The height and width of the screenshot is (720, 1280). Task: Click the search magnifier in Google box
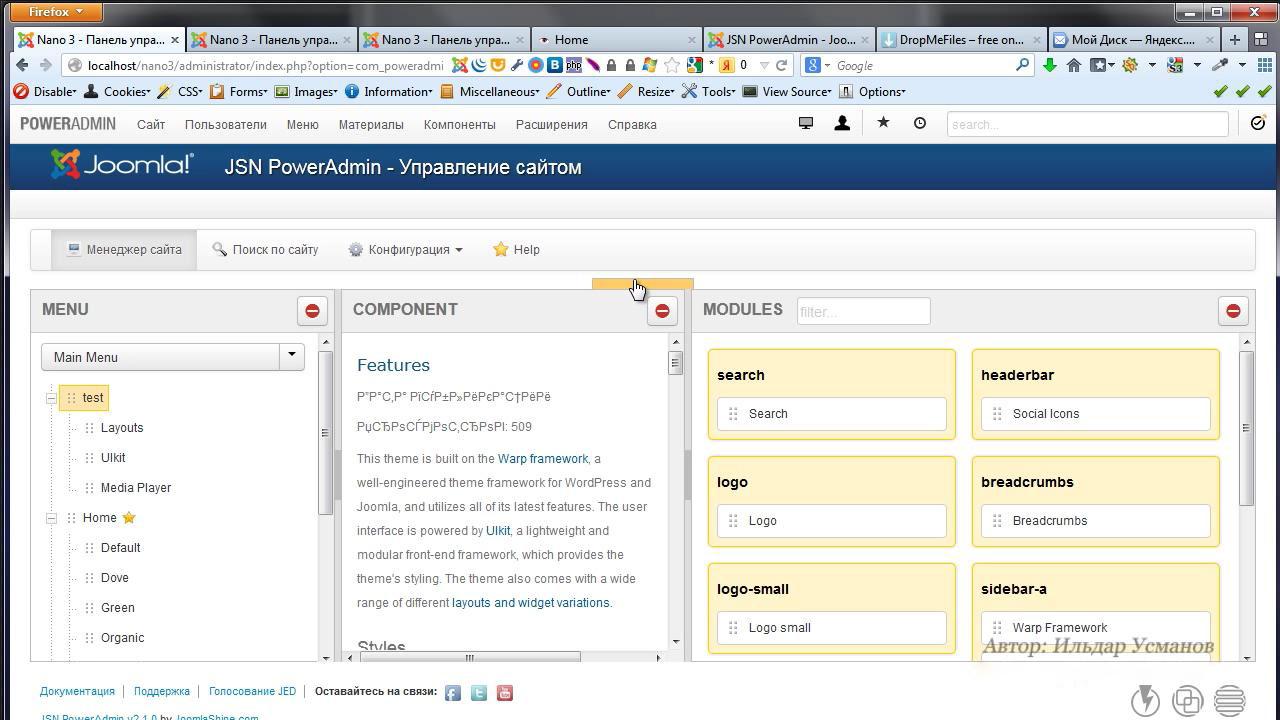(x=1022, y=65)
